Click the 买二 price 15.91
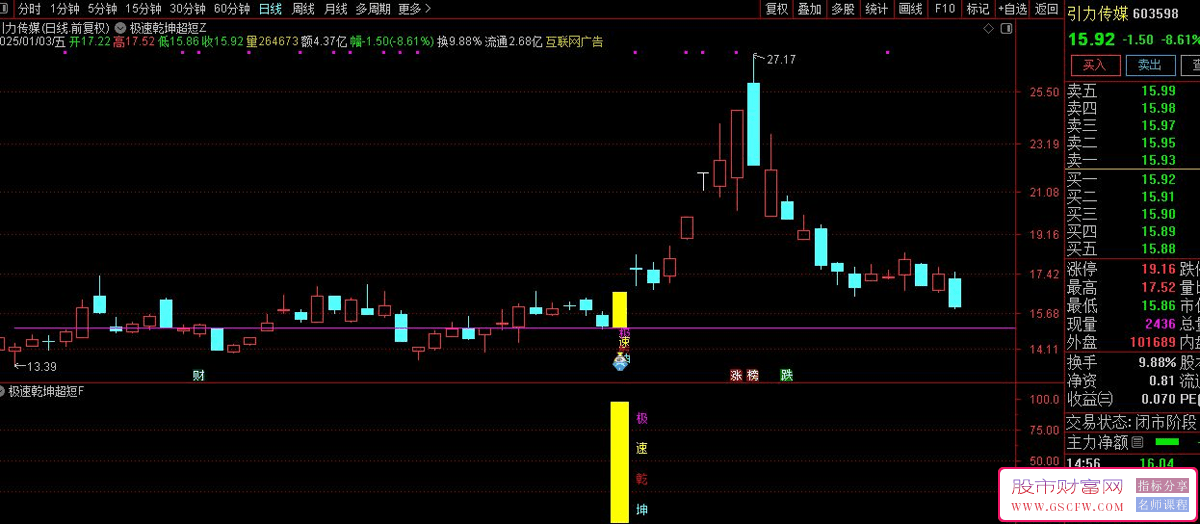This screenshot has width=1200, height=524. [1158, 197]
